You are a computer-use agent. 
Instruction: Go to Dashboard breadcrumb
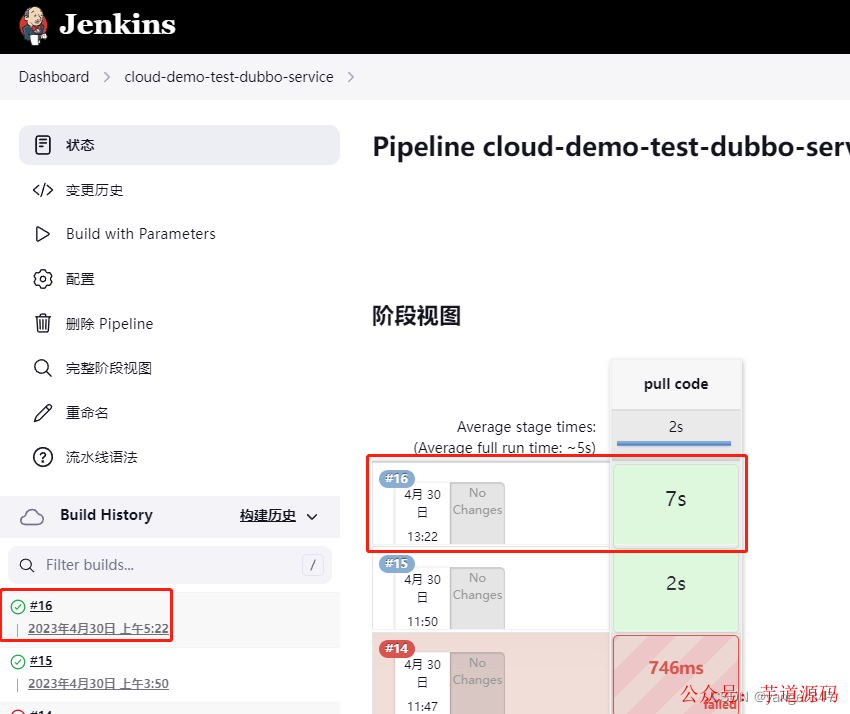click(54, 77)
